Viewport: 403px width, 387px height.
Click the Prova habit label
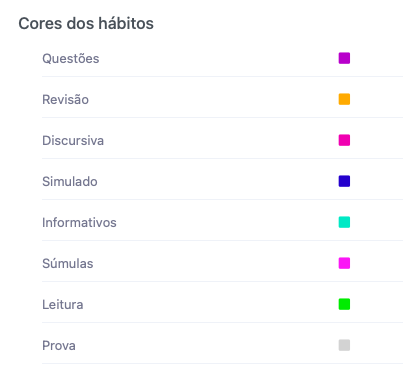[x=59, y=346]
